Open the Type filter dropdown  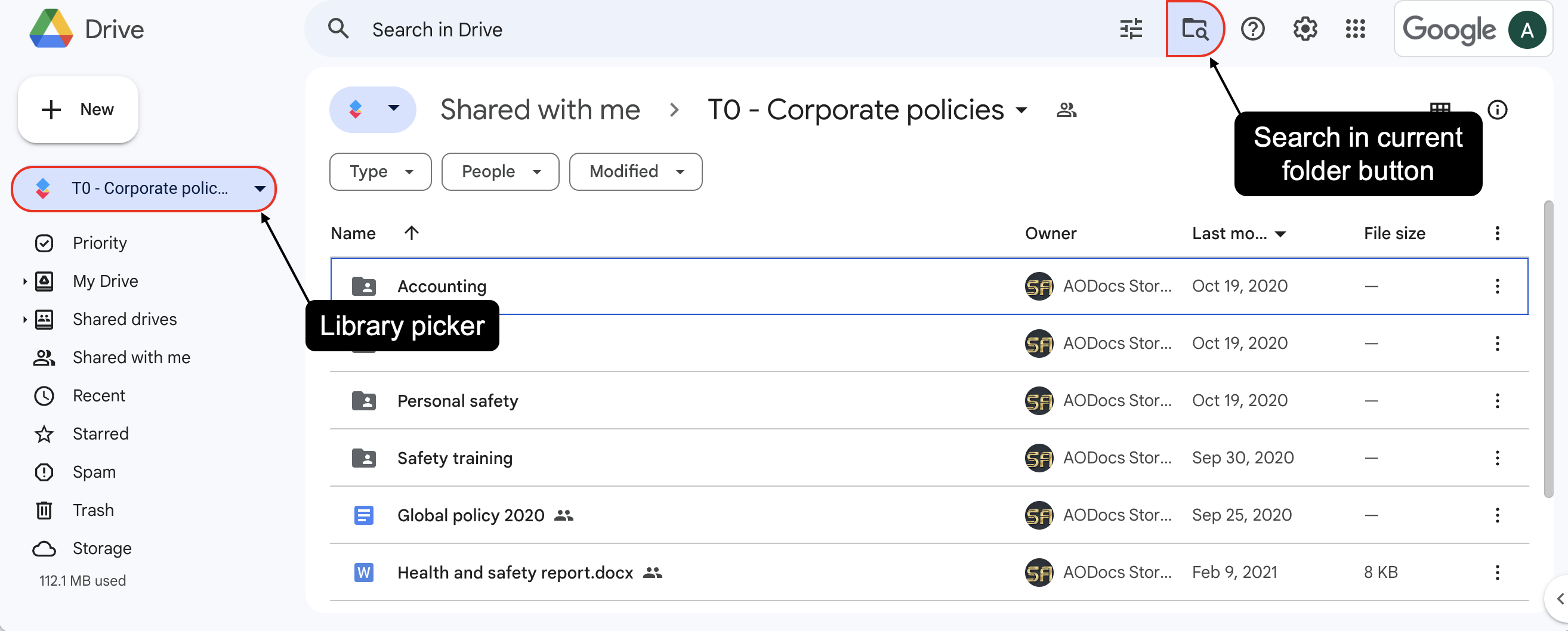pos(381,172)
